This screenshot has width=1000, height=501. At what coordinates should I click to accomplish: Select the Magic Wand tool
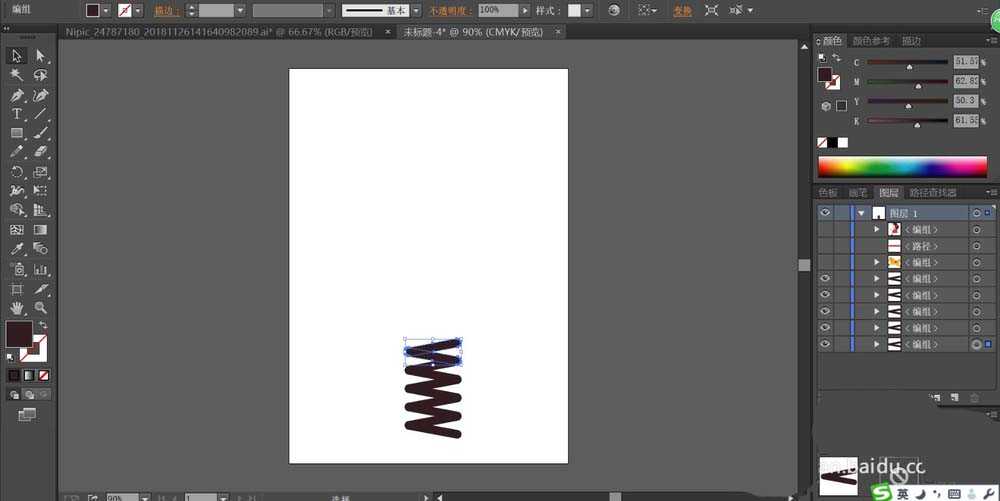[17, 75]
